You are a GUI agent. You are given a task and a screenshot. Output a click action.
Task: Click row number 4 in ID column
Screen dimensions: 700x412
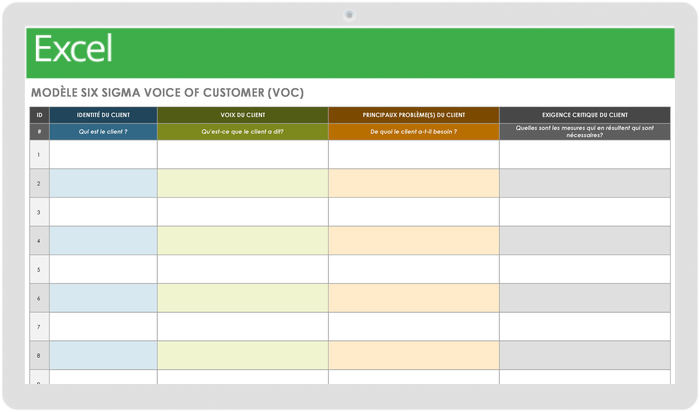pos(39,241)
